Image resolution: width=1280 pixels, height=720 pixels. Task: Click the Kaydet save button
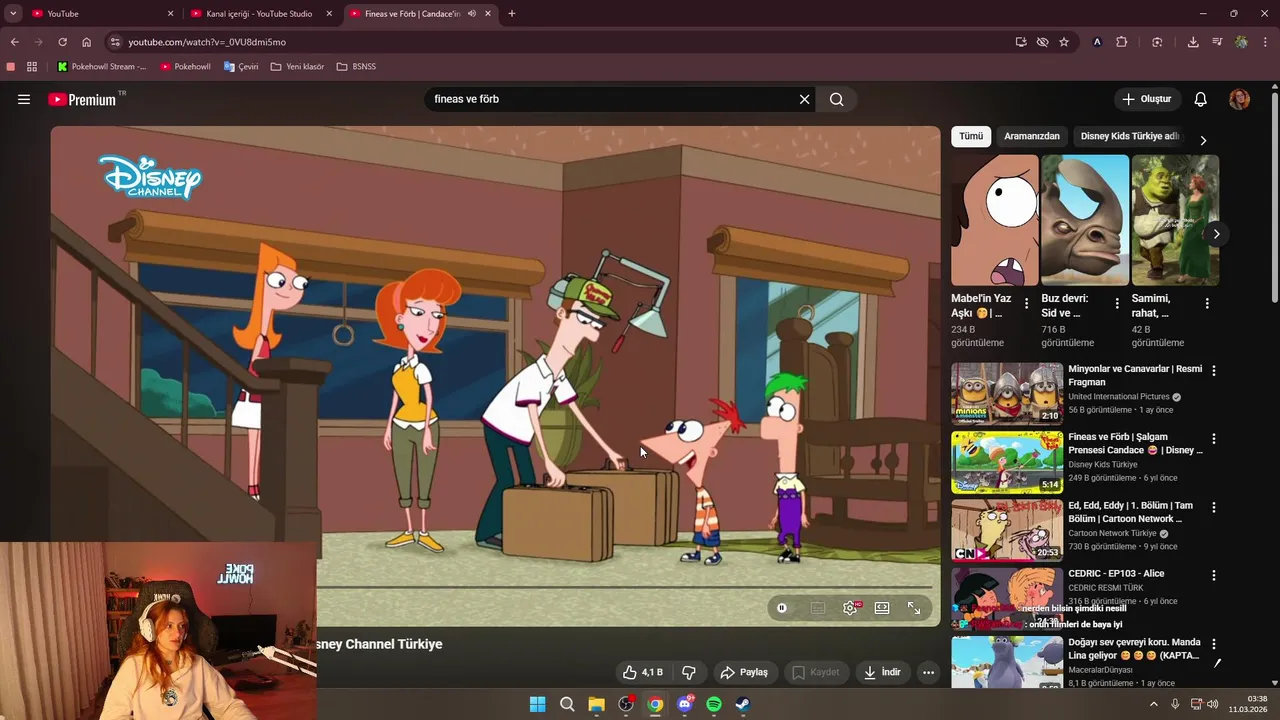[x=817, y=672]
